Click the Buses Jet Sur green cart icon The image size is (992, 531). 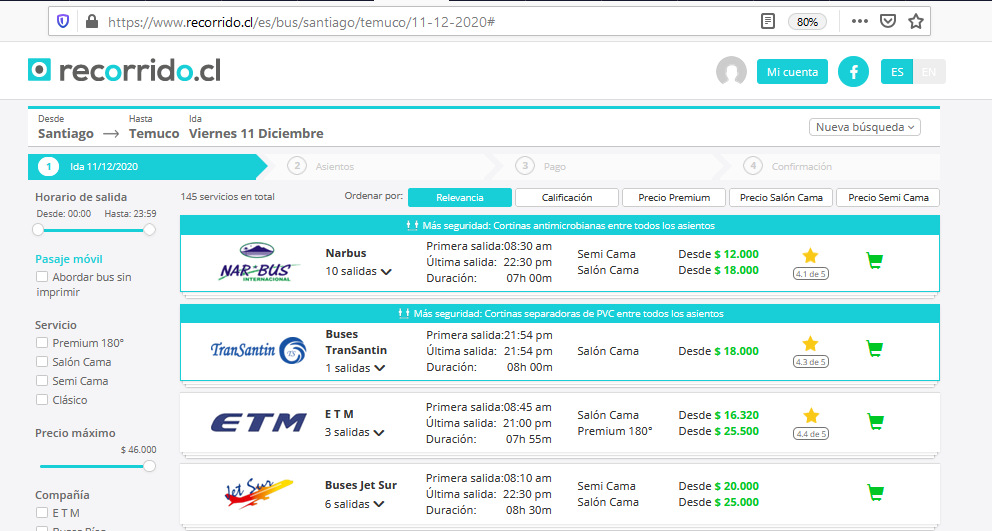pyautogui.click(x=875, y=492)
